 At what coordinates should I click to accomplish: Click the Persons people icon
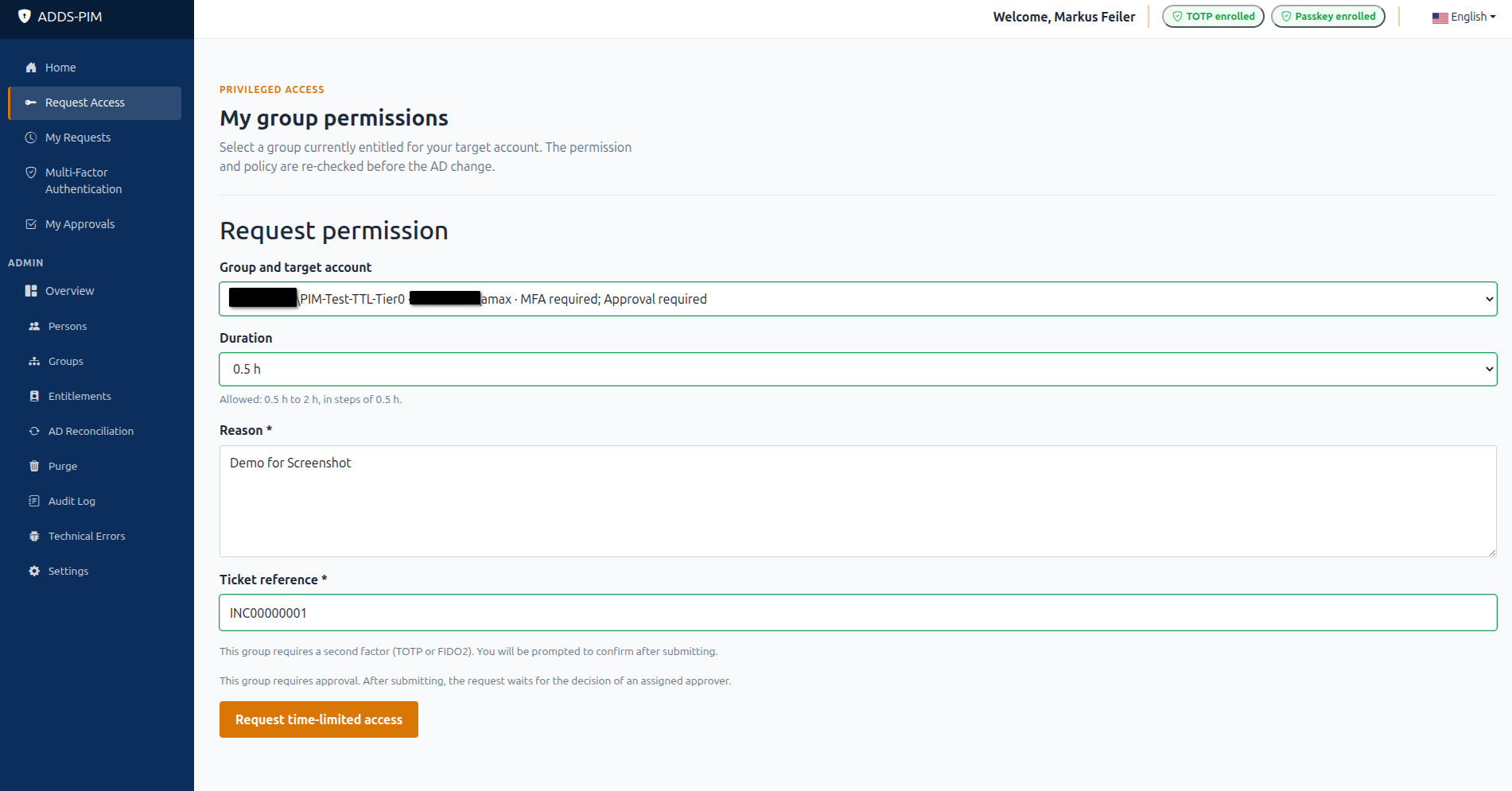[x=34, y=326]
